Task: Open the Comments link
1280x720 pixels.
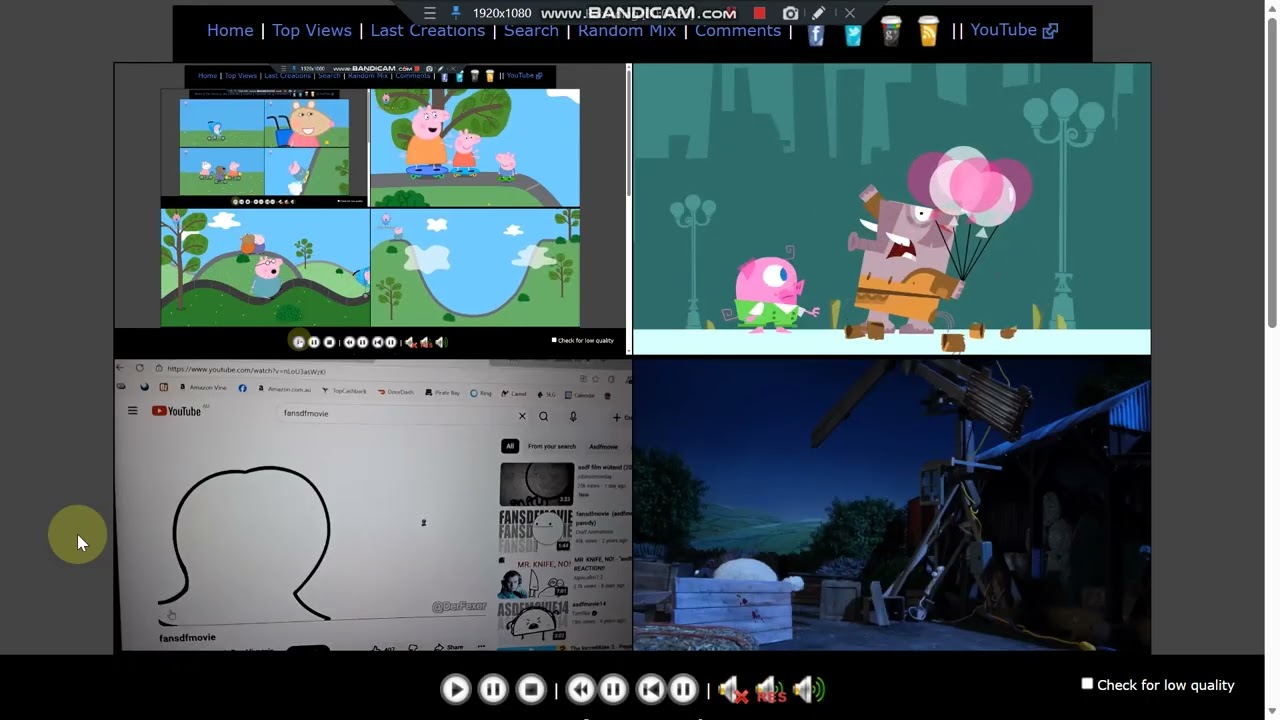Action: (738, 30)
